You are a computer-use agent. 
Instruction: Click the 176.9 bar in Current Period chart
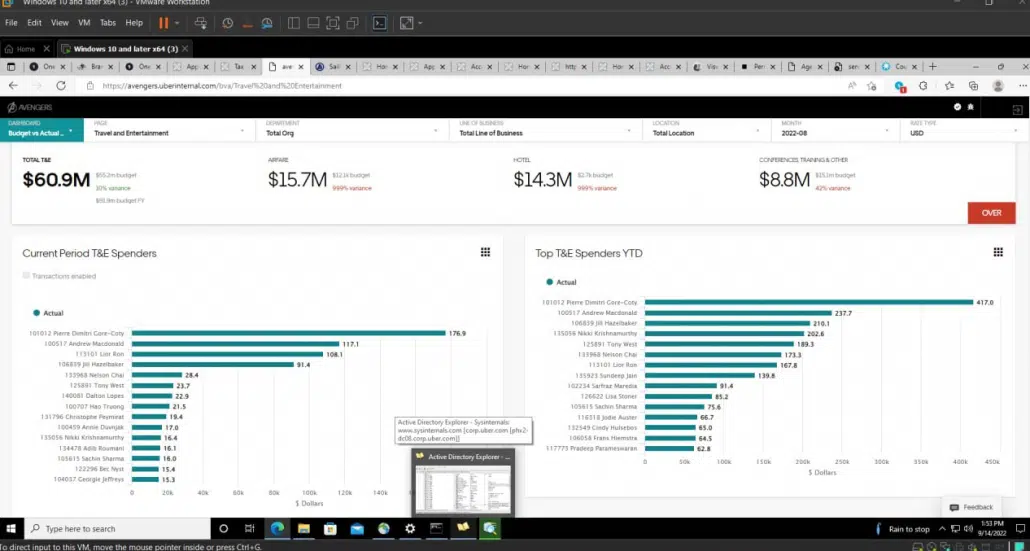[x=288, y=333]
